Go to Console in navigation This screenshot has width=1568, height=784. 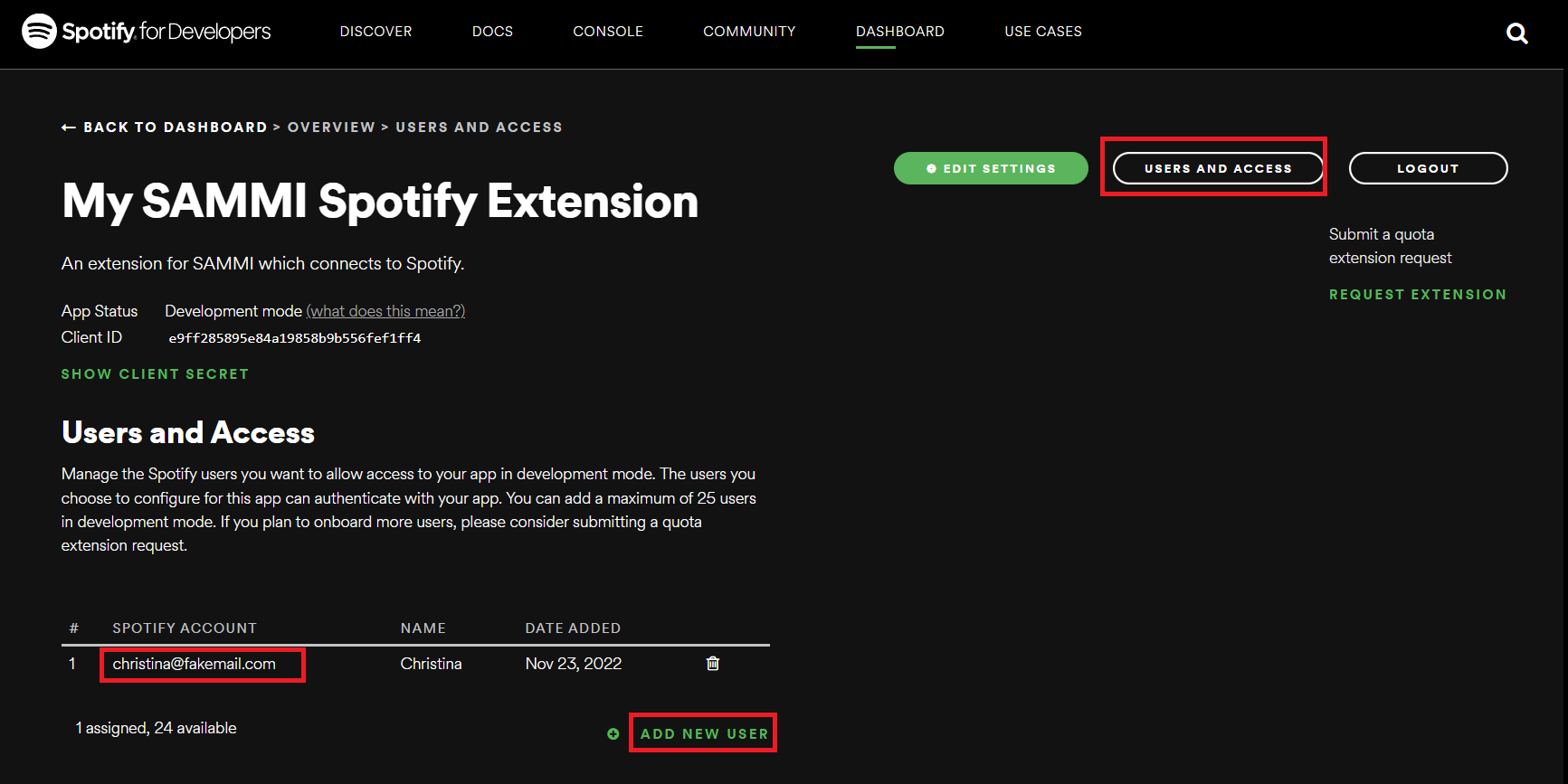(608, 32)
